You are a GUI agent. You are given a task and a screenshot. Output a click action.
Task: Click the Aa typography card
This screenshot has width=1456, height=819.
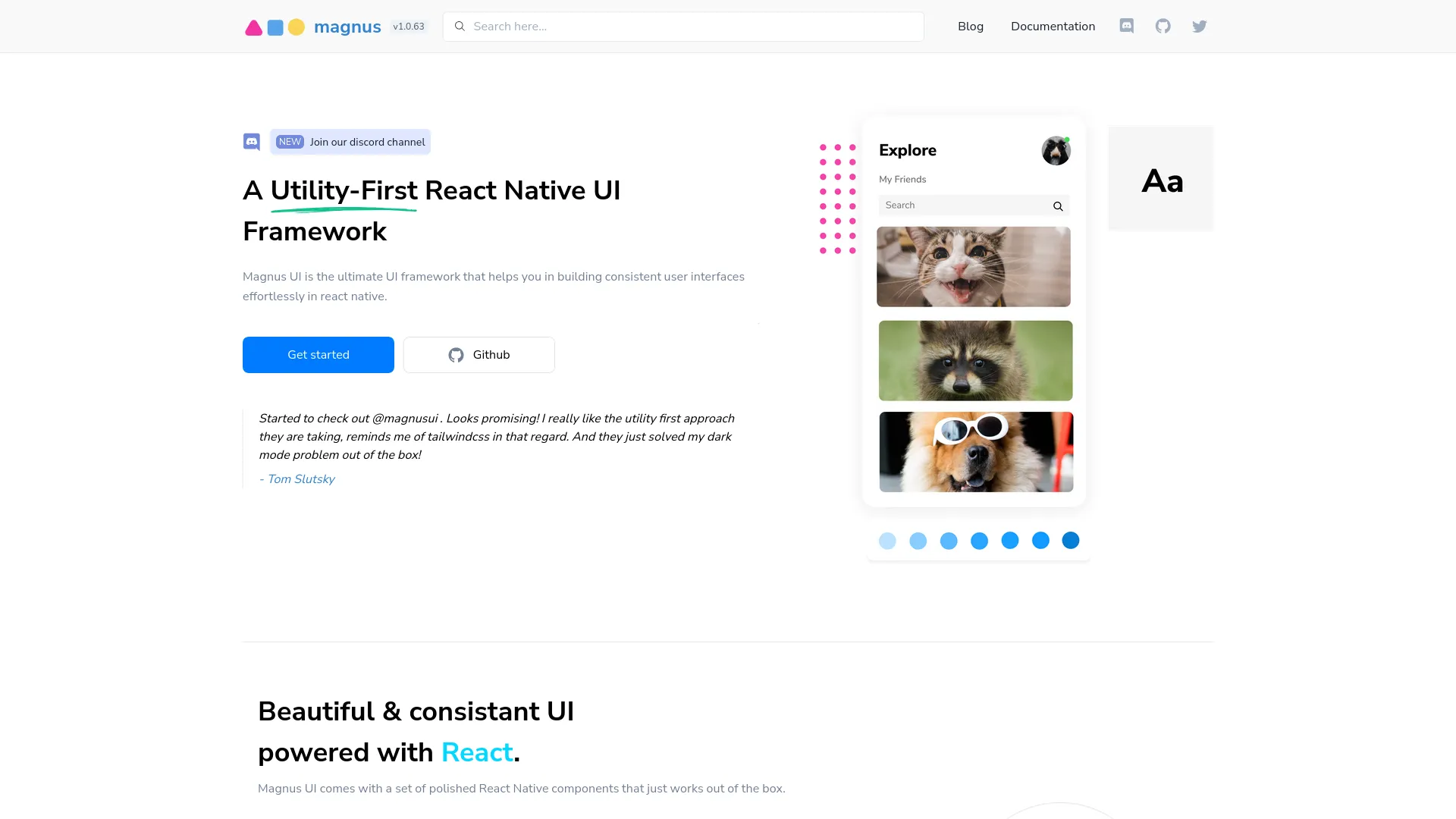pos(1161,178)
